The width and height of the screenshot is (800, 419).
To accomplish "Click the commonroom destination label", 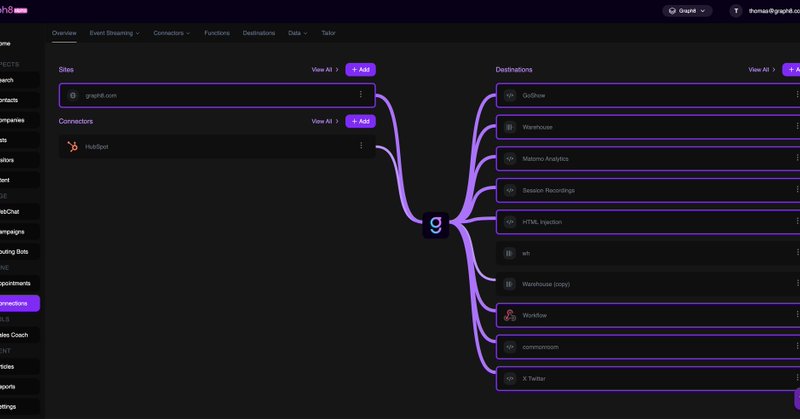I will (x=540, y=347).
